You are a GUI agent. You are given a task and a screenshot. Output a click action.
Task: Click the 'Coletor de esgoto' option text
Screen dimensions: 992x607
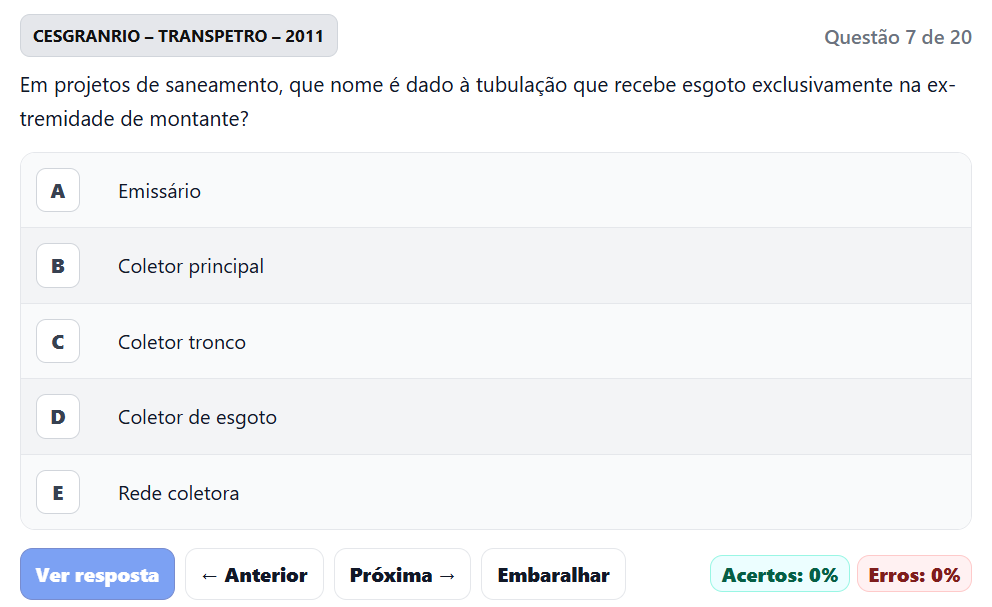click(197, 418)
